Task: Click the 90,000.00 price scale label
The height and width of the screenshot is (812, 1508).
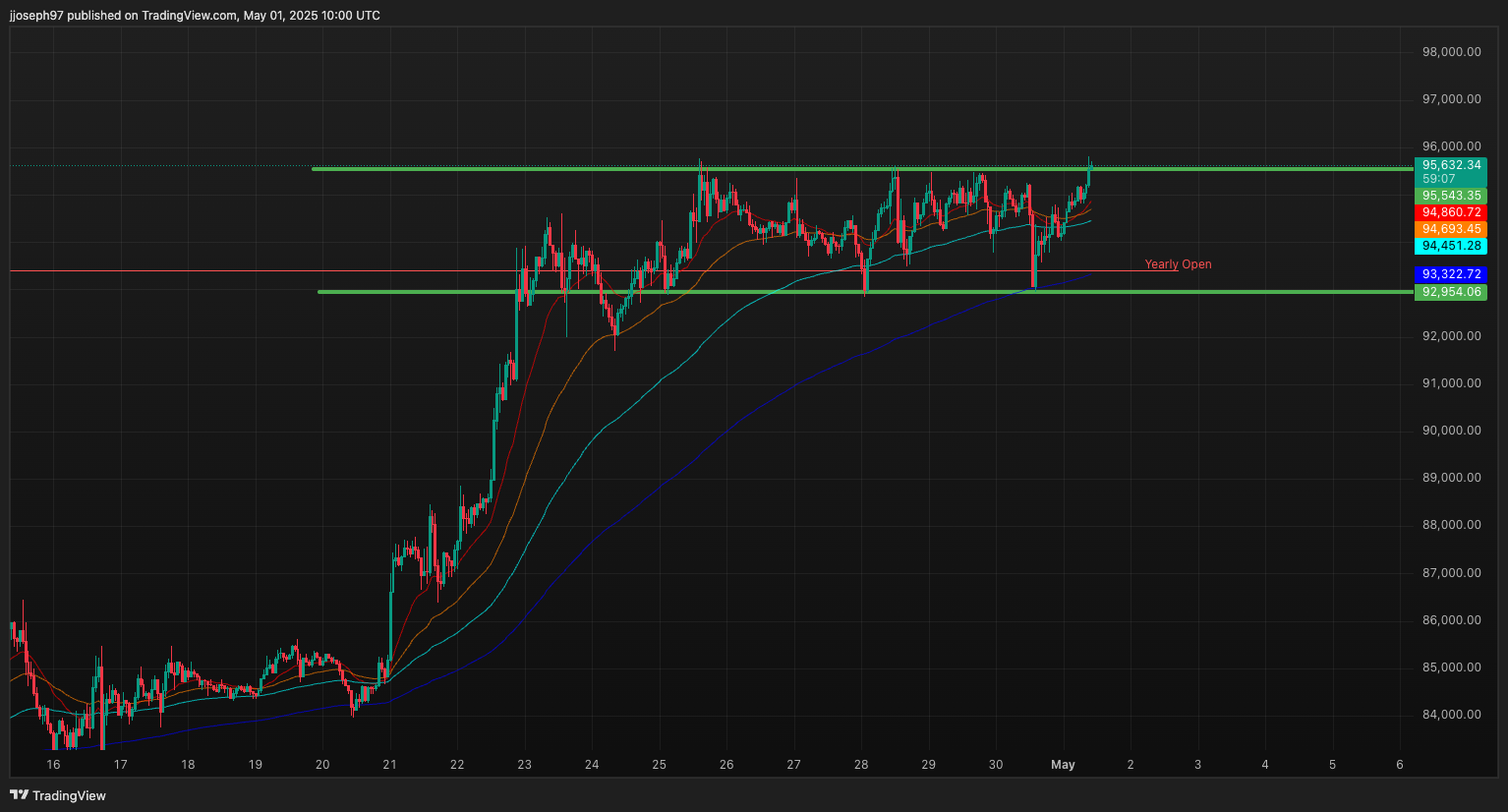Action: pyautogui.click(x=1451, y=431)
